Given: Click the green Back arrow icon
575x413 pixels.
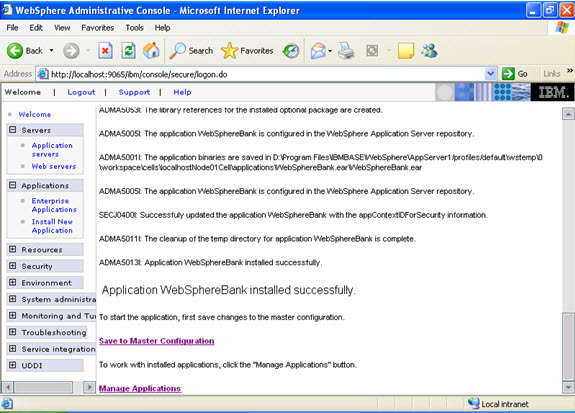Looking at the screenshot, I should 15,51.
